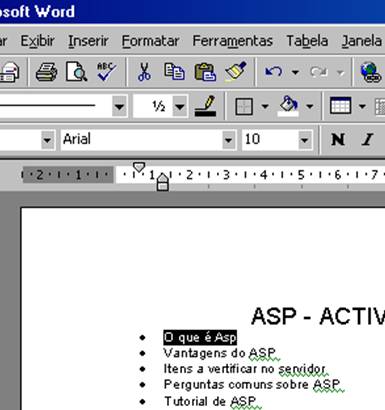385x410 pixels.
Task: Open the Inserir menu
Action: (88, 41)
